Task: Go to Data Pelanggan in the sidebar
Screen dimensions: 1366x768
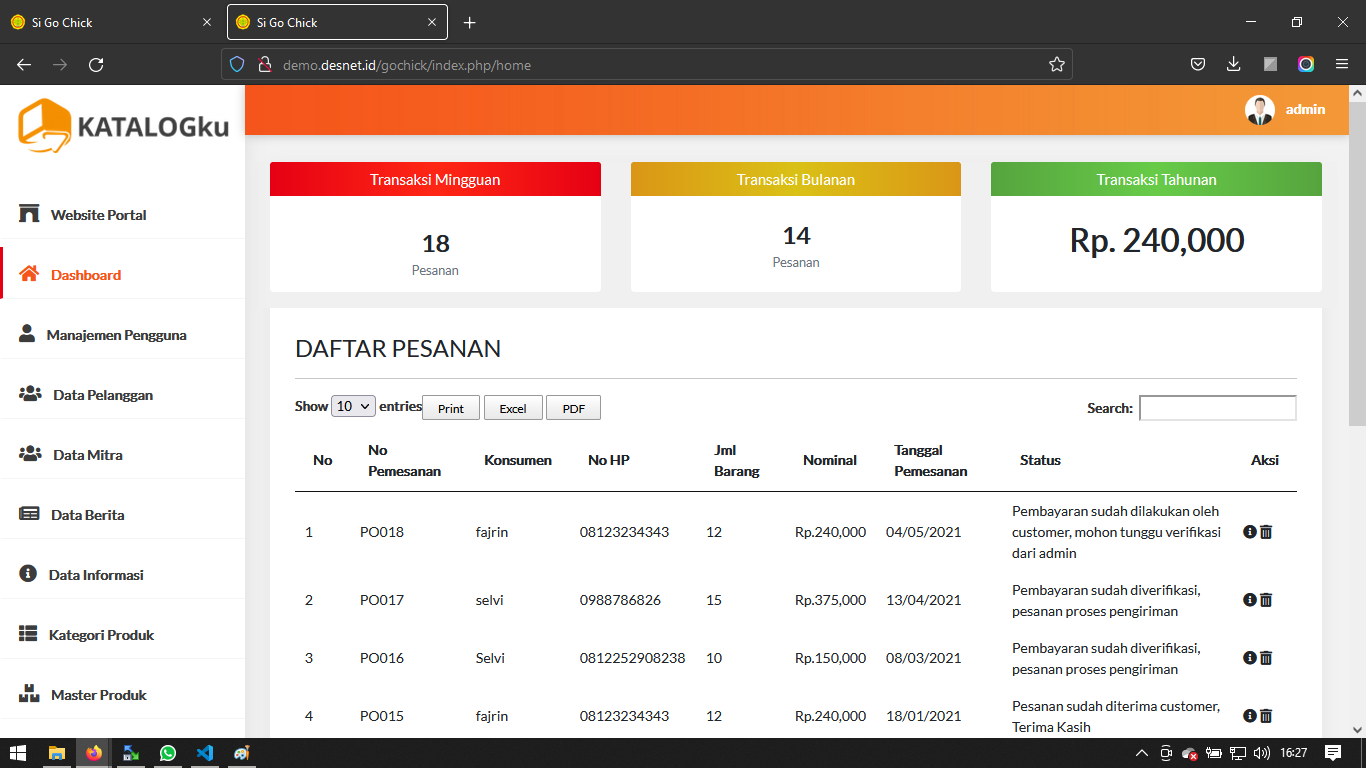Action: pos(102,395)
